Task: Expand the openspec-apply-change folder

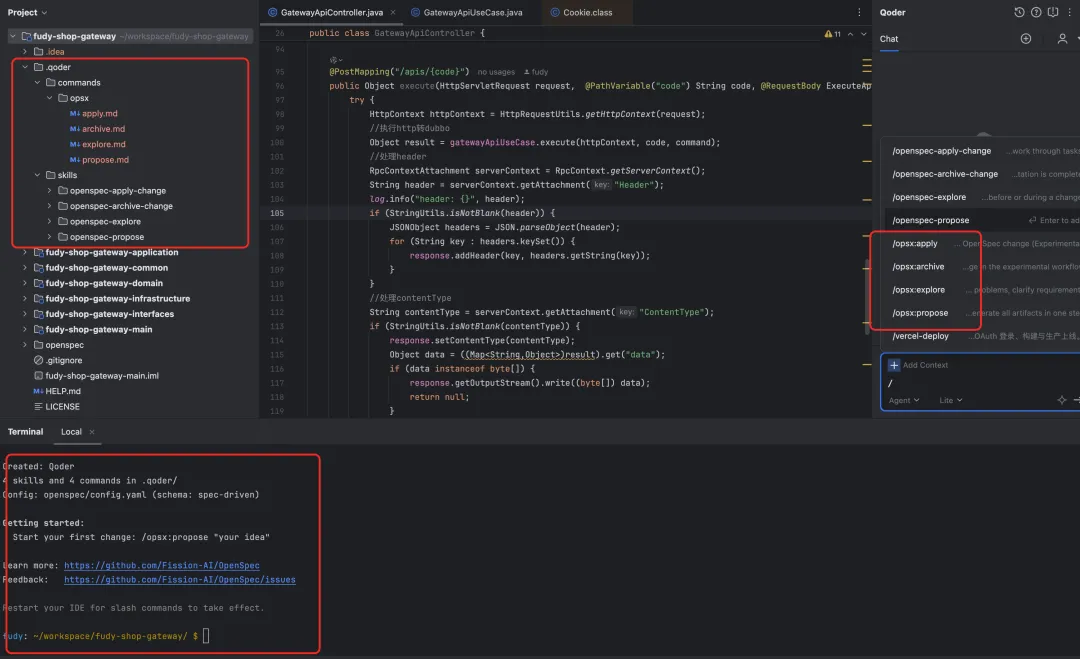Action: click(x=50, y=191)
